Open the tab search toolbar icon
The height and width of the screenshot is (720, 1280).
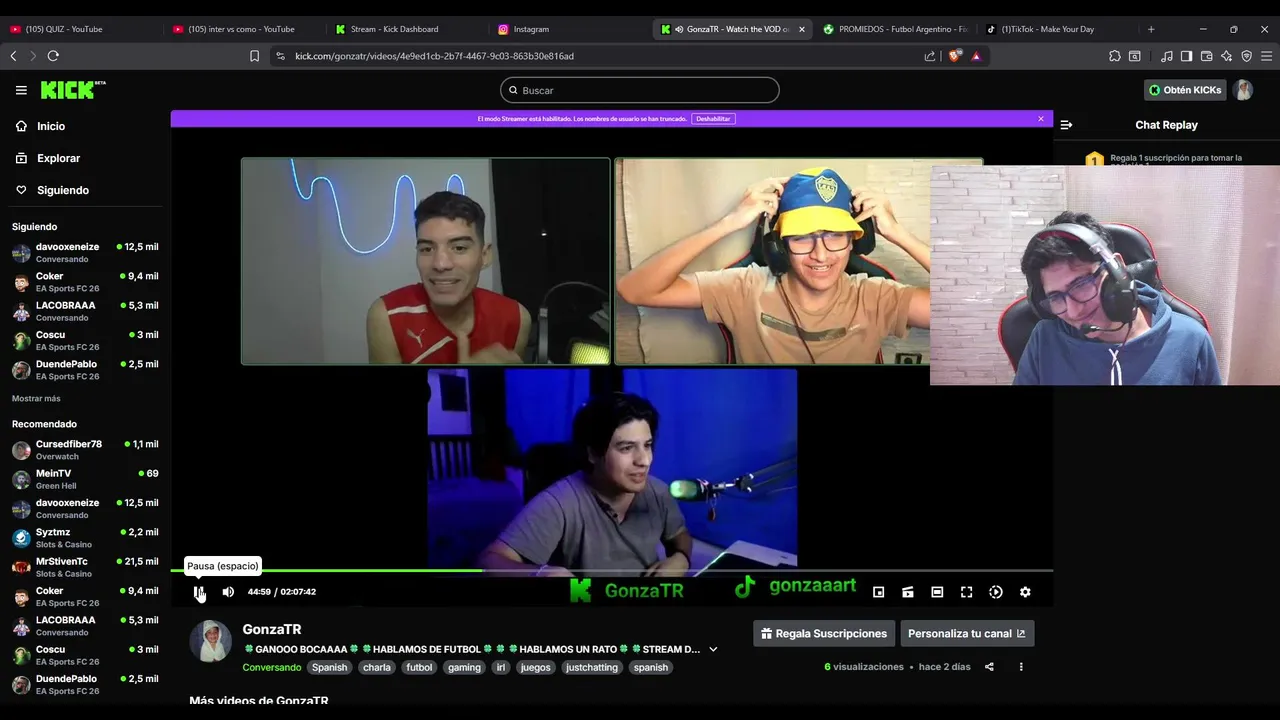[1135, 56]
